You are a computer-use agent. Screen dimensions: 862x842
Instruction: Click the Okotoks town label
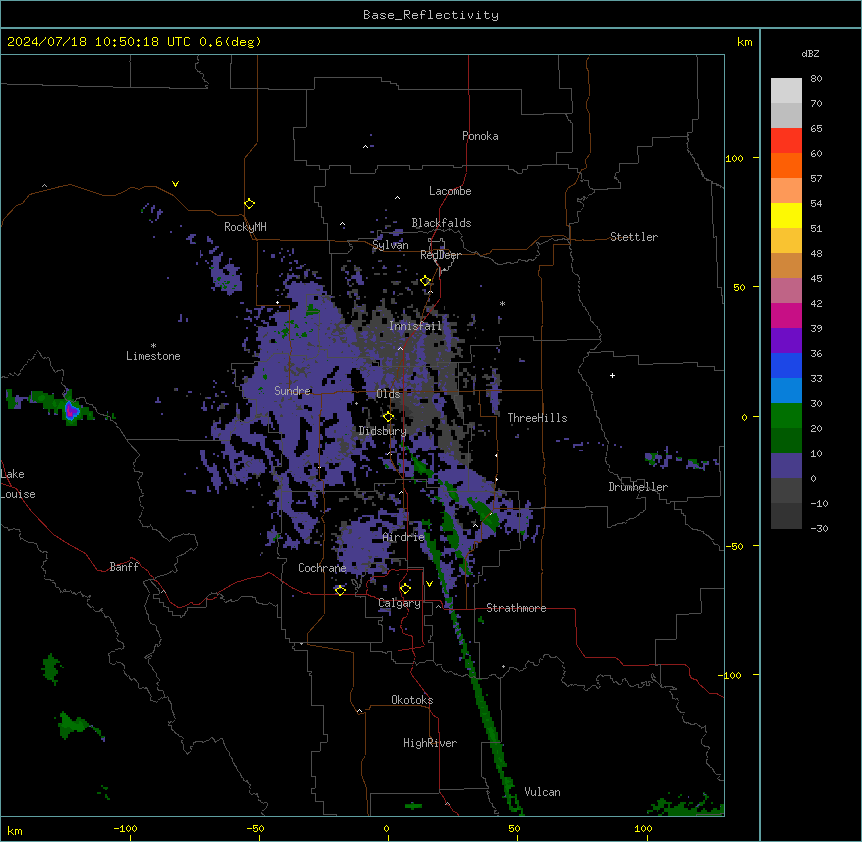coord(412,700)
